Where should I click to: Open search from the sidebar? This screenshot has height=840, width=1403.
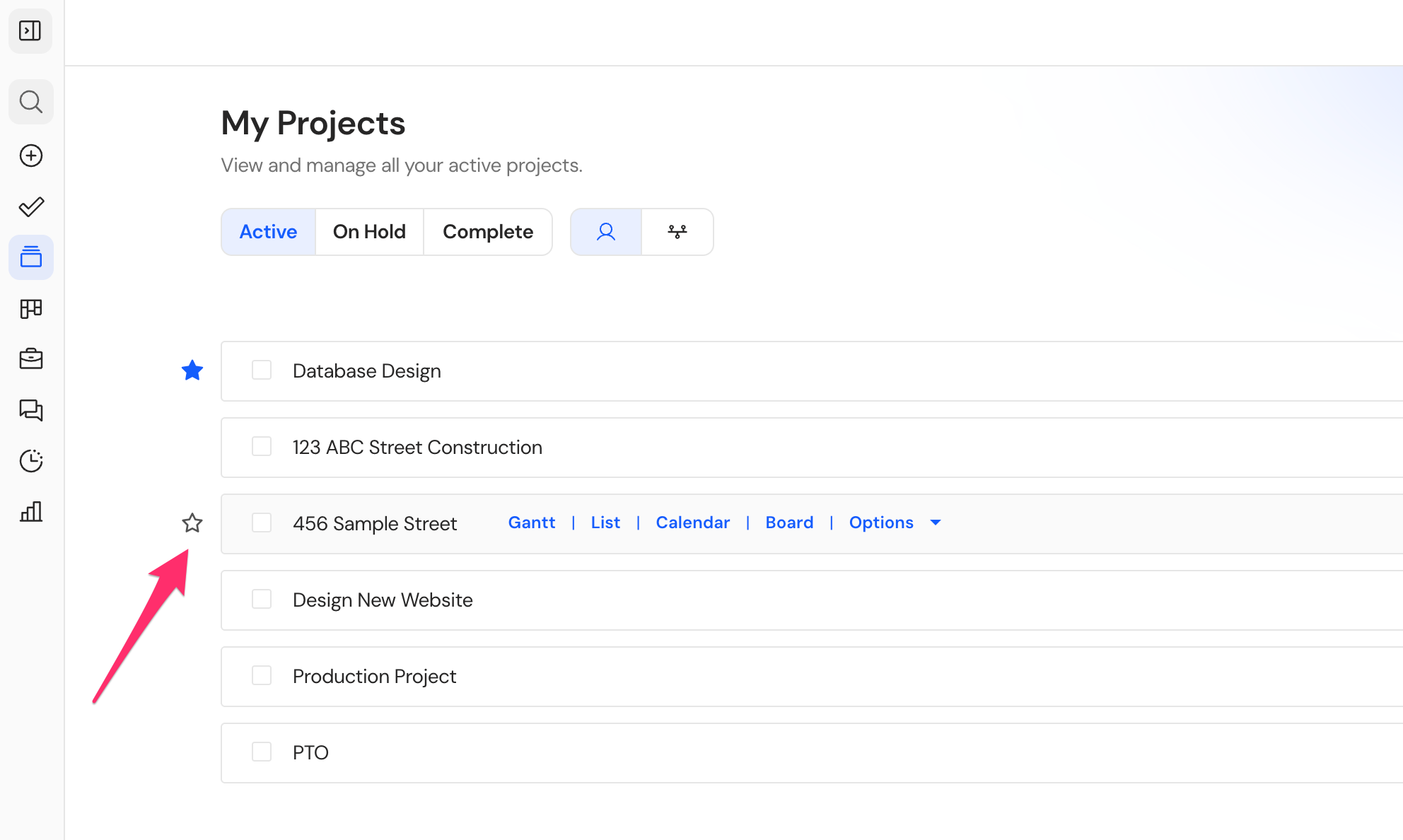click(30, 102)
